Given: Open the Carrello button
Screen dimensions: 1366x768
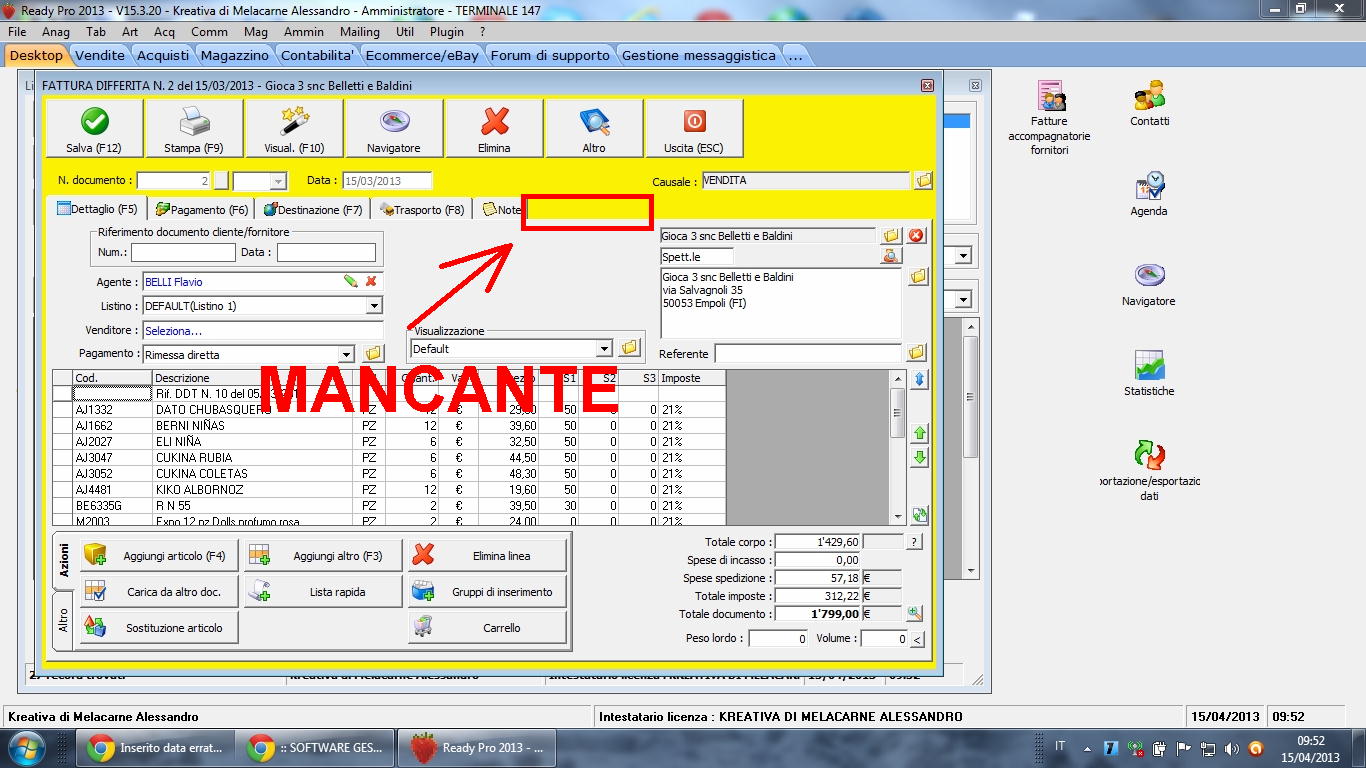Looking at the screenshot, I should click(x=487, y=627).
